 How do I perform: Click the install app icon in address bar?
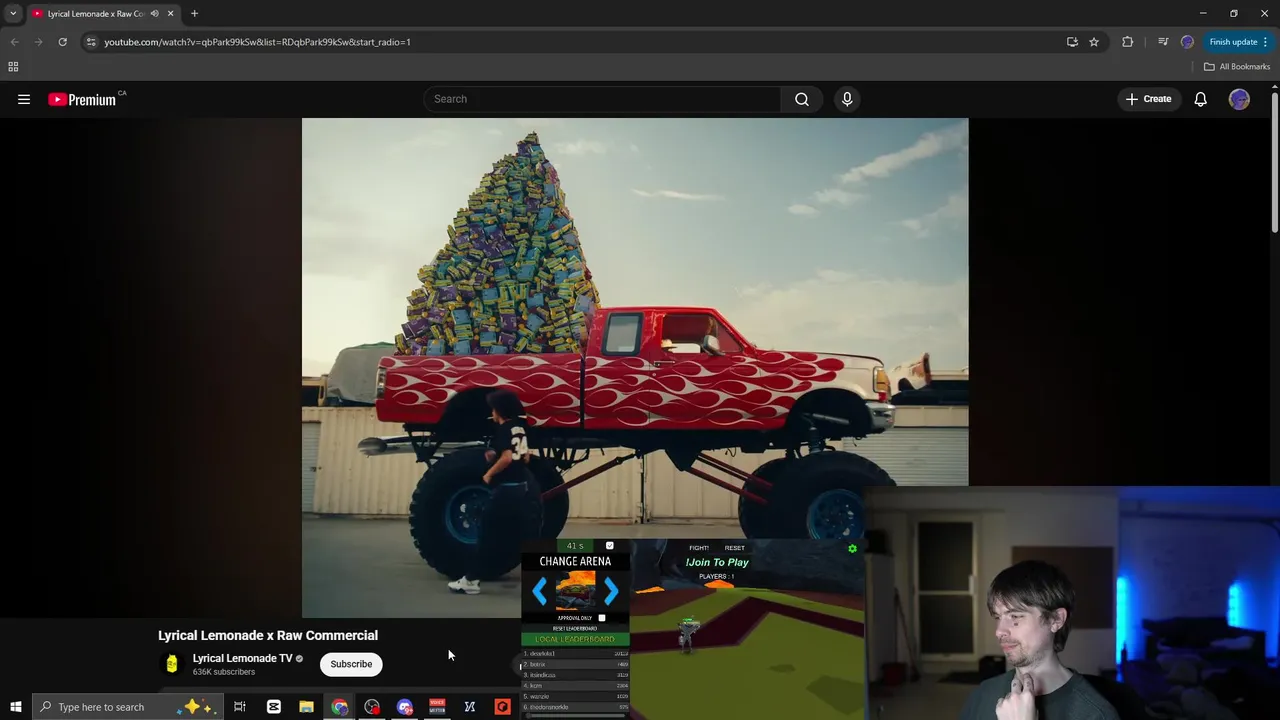1072,42
